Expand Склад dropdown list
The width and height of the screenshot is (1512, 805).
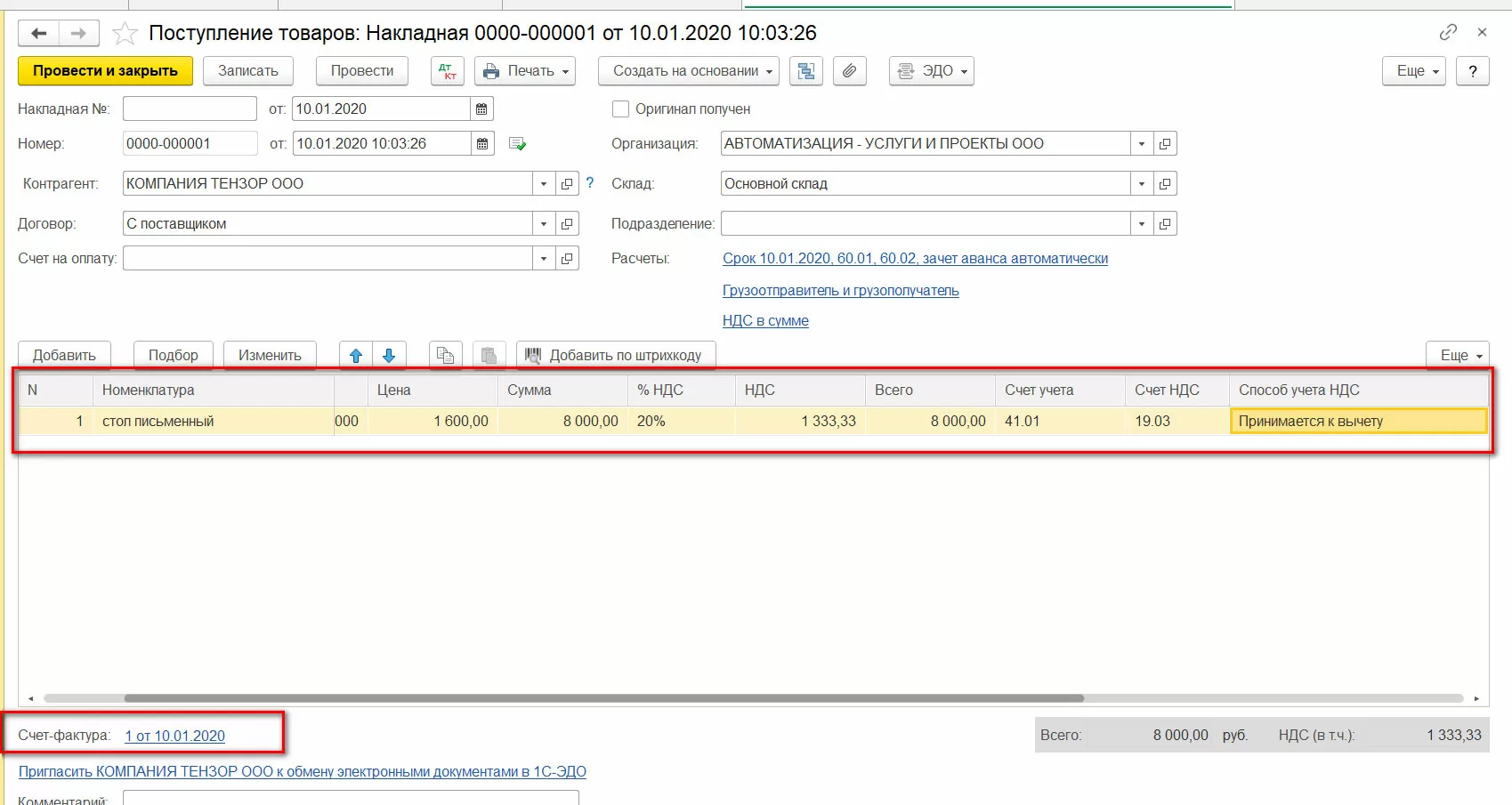click(x=1142, y=183)
